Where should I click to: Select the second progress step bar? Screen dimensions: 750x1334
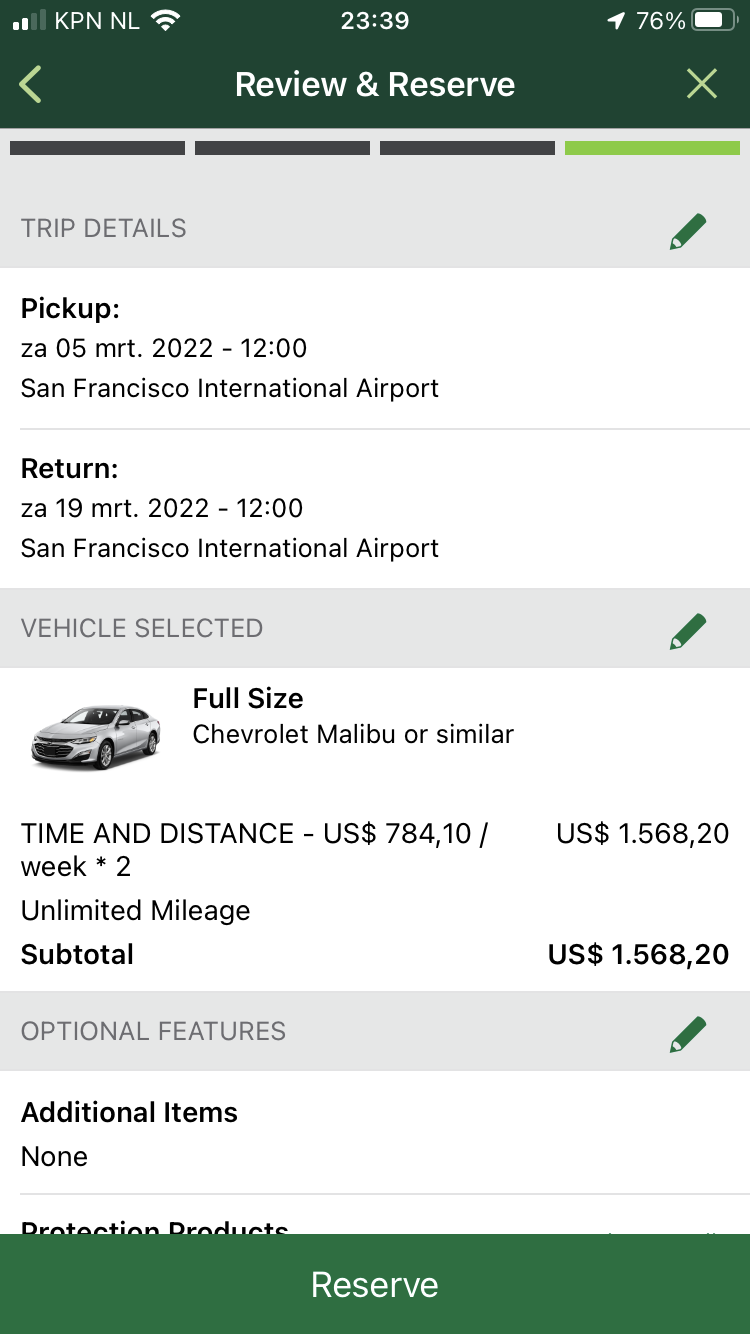282,148
